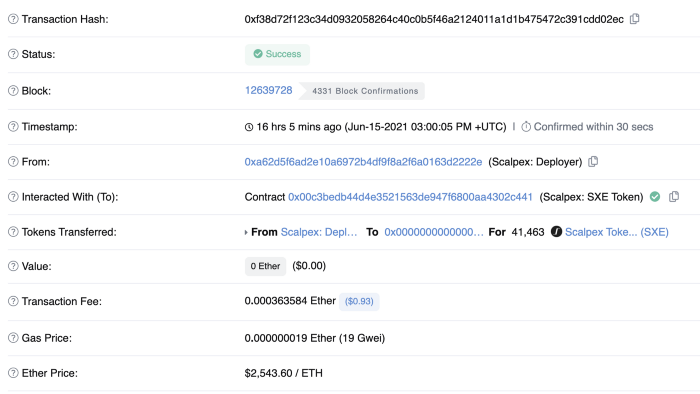Open help icon beside Timestamp
Image resolution: width=700 pixels, height=394 pixels.
click(13, 126)
